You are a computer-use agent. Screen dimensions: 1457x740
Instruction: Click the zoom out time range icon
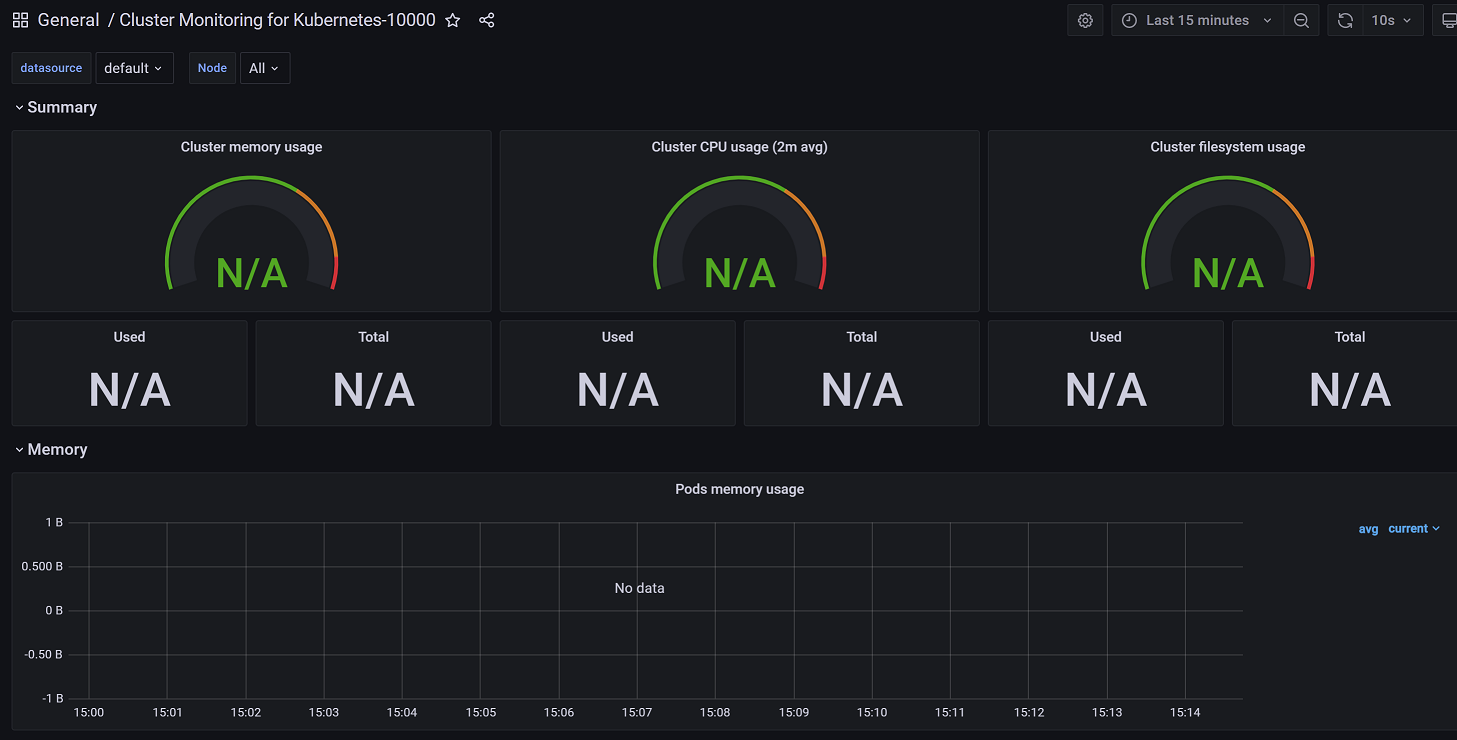[1301, 20]
